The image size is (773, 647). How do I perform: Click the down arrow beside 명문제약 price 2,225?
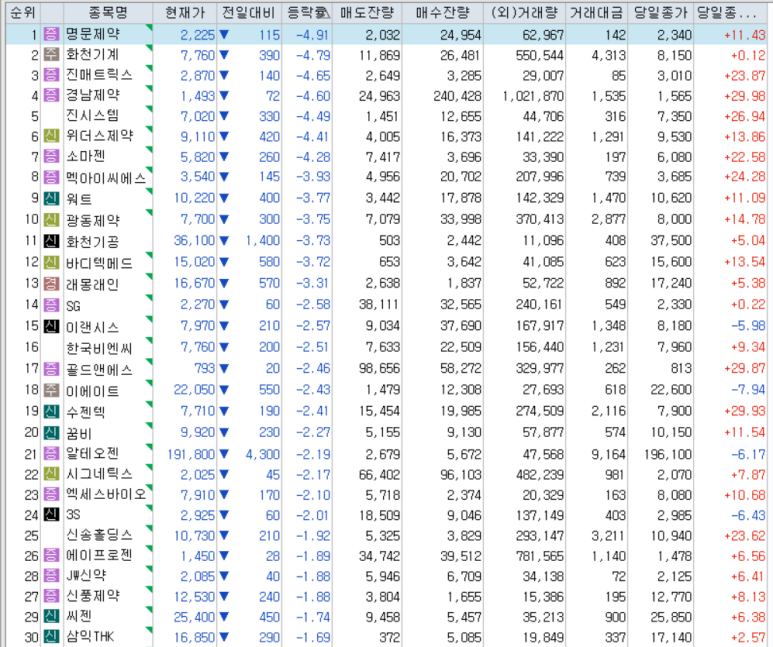click(x=224, y=35)
